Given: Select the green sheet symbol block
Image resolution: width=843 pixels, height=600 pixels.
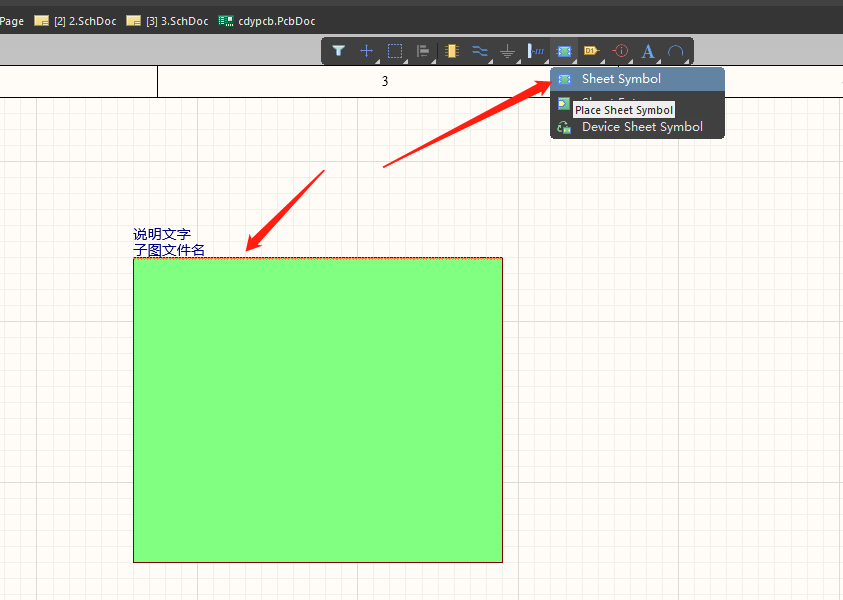Looking at the screenshot, I should (x=318, y=410).
